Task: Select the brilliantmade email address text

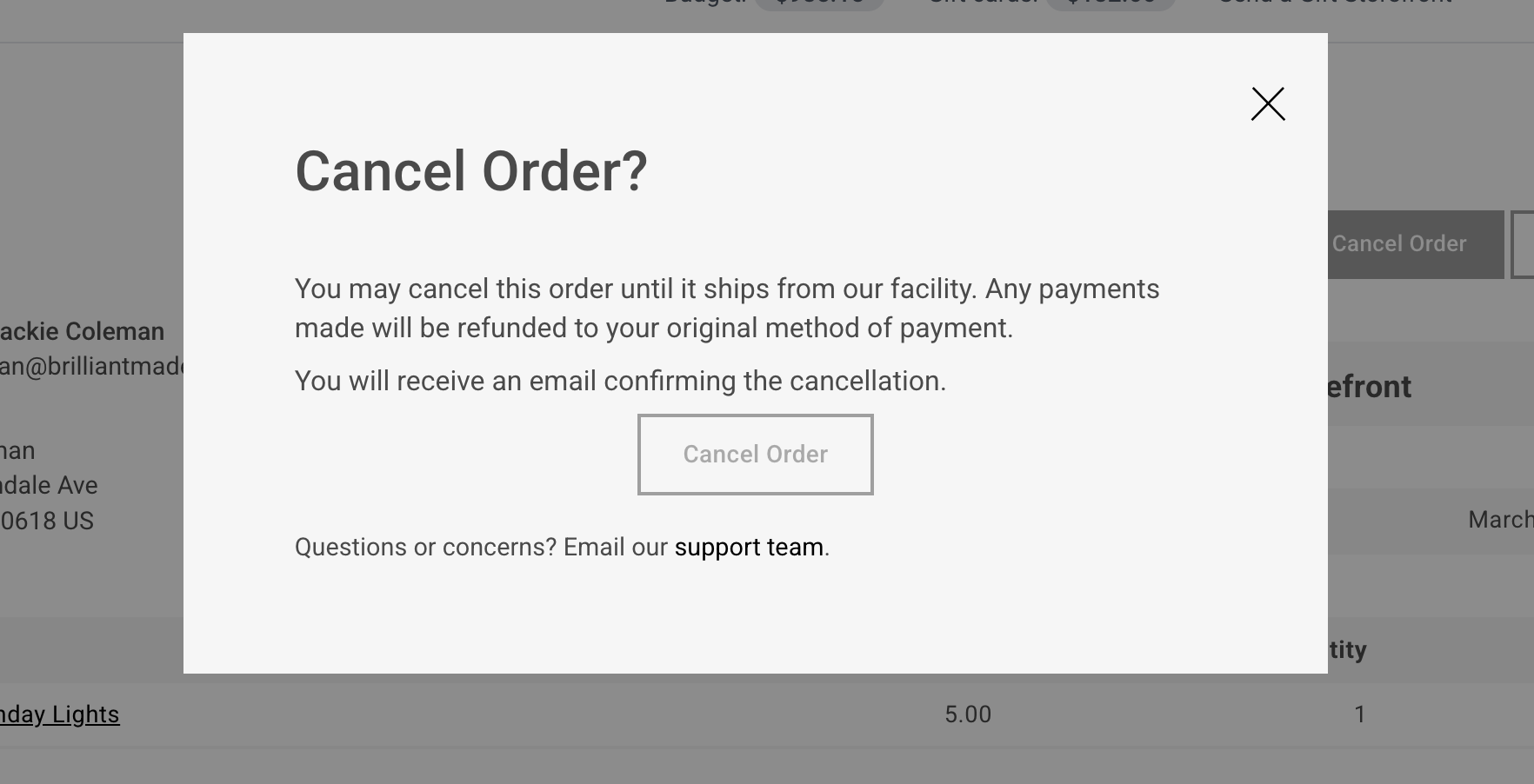Action: (91, 367)
